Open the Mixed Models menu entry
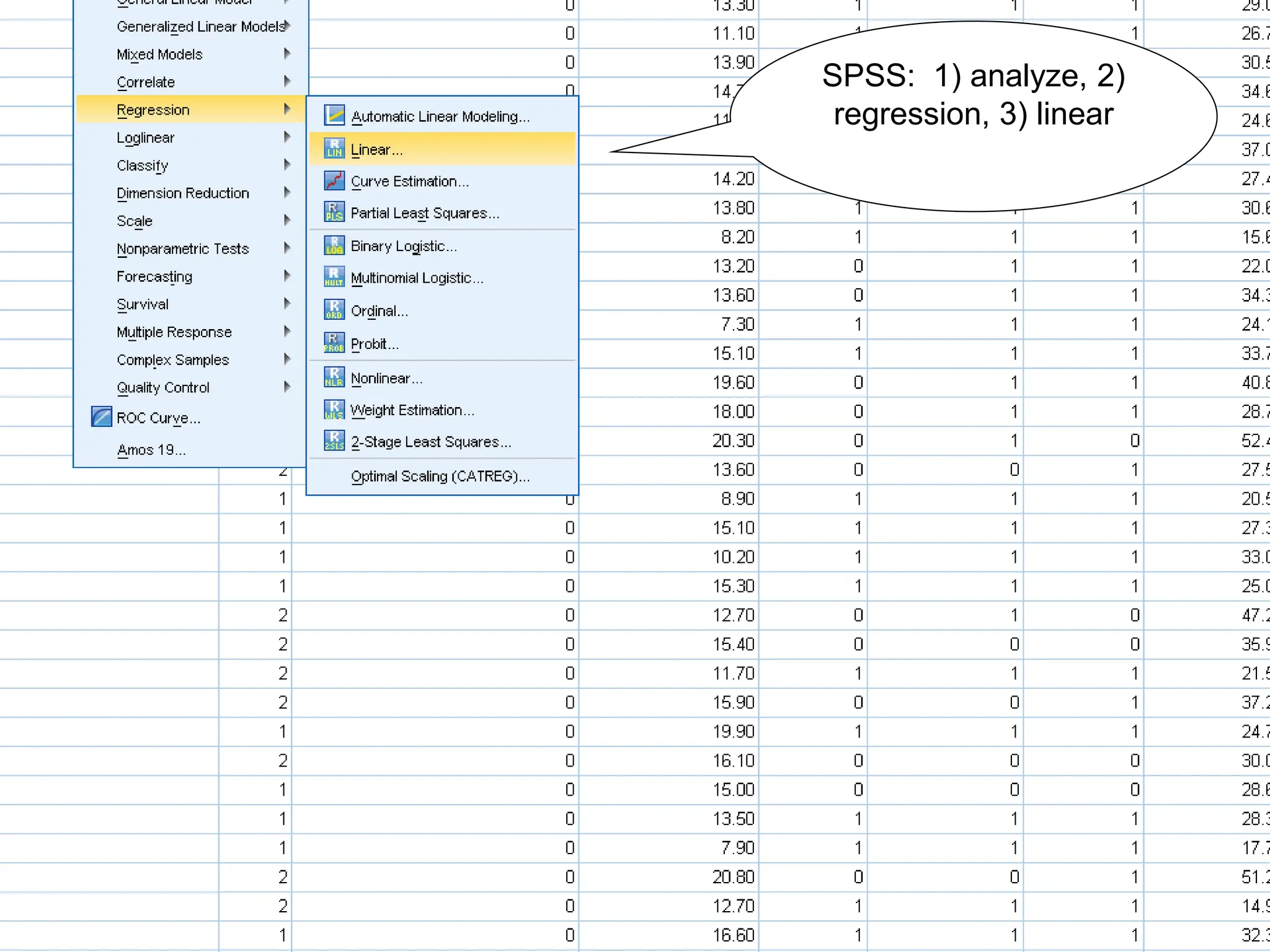This screenshot has width=1270, height=952. tap(191, 54)
